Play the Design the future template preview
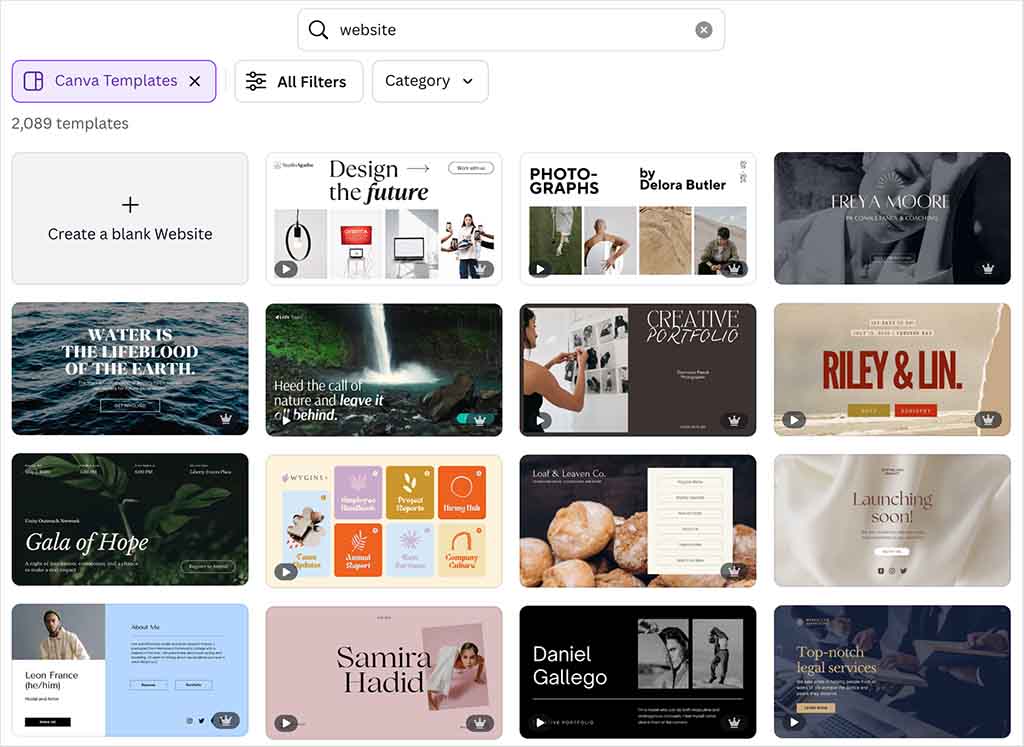The width and height of the screenshot is (1024, 747). [x=287, y=269]
